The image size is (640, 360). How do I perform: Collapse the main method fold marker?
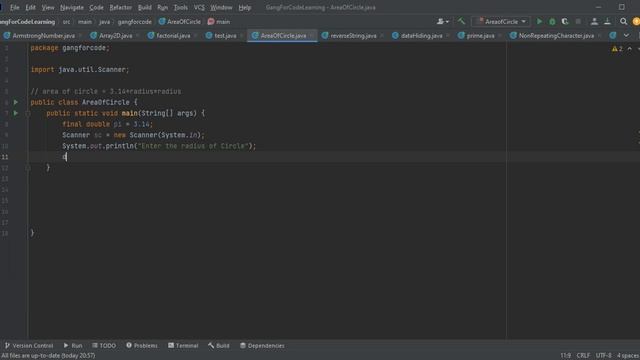point(28,113)
